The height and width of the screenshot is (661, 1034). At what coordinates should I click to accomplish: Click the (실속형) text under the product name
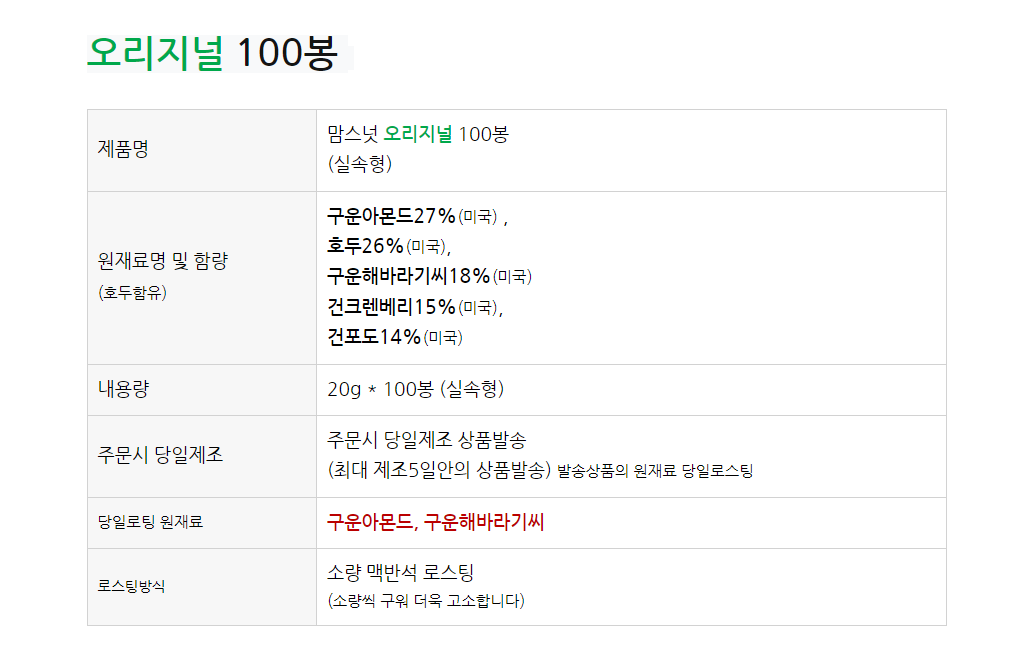(360, 164)
